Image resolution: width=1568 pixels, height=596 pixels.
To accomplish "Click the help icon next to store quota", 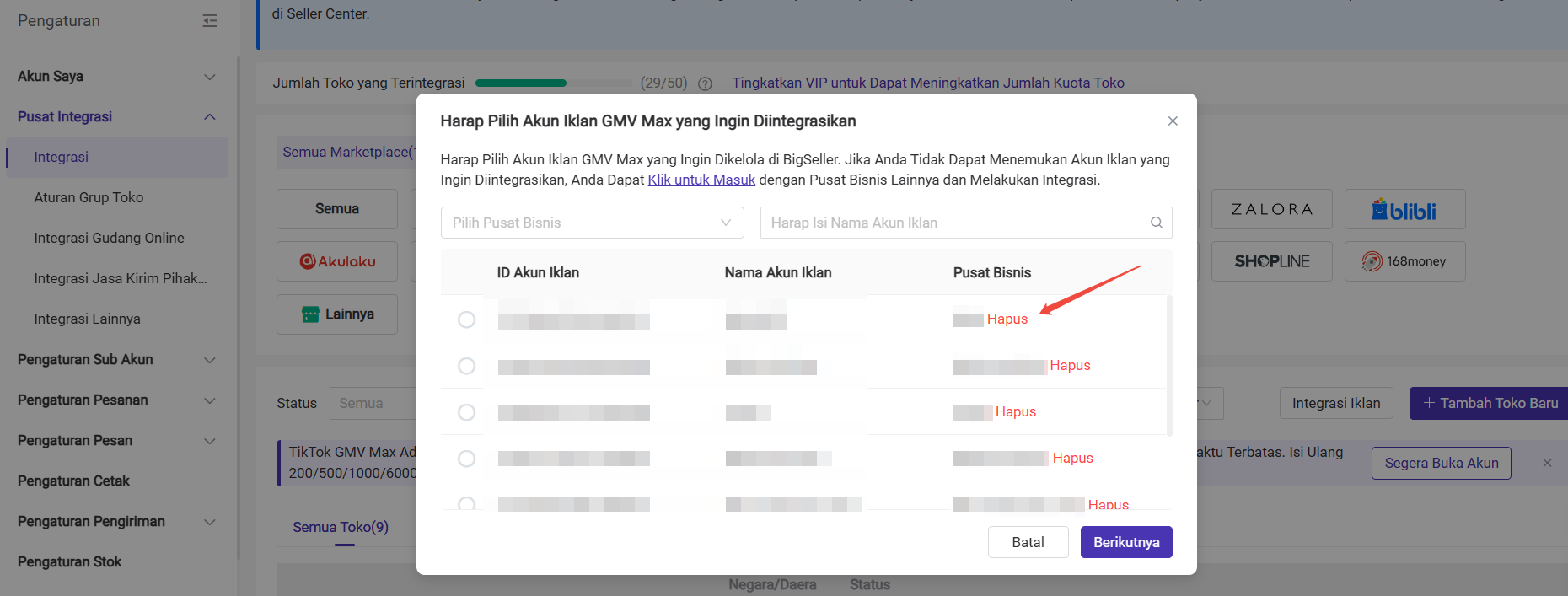I will coord(705,83).
